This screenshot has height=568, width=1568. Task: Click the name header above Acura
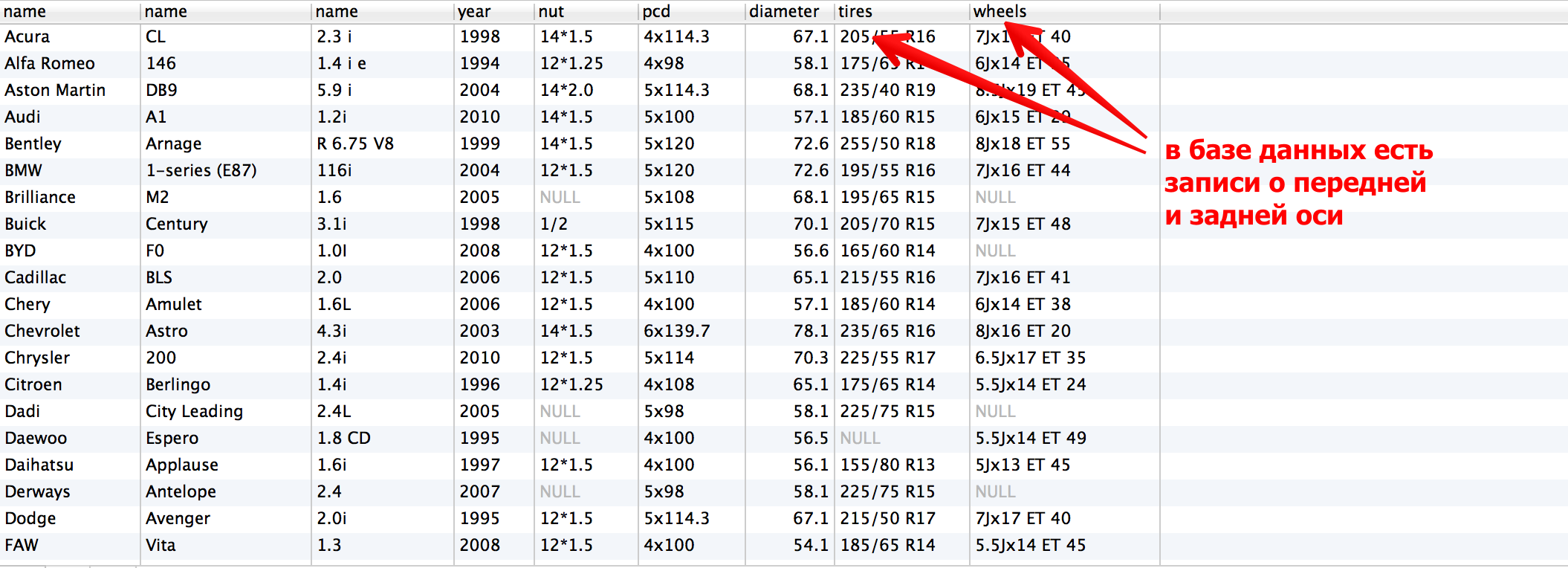click(70, 11)
